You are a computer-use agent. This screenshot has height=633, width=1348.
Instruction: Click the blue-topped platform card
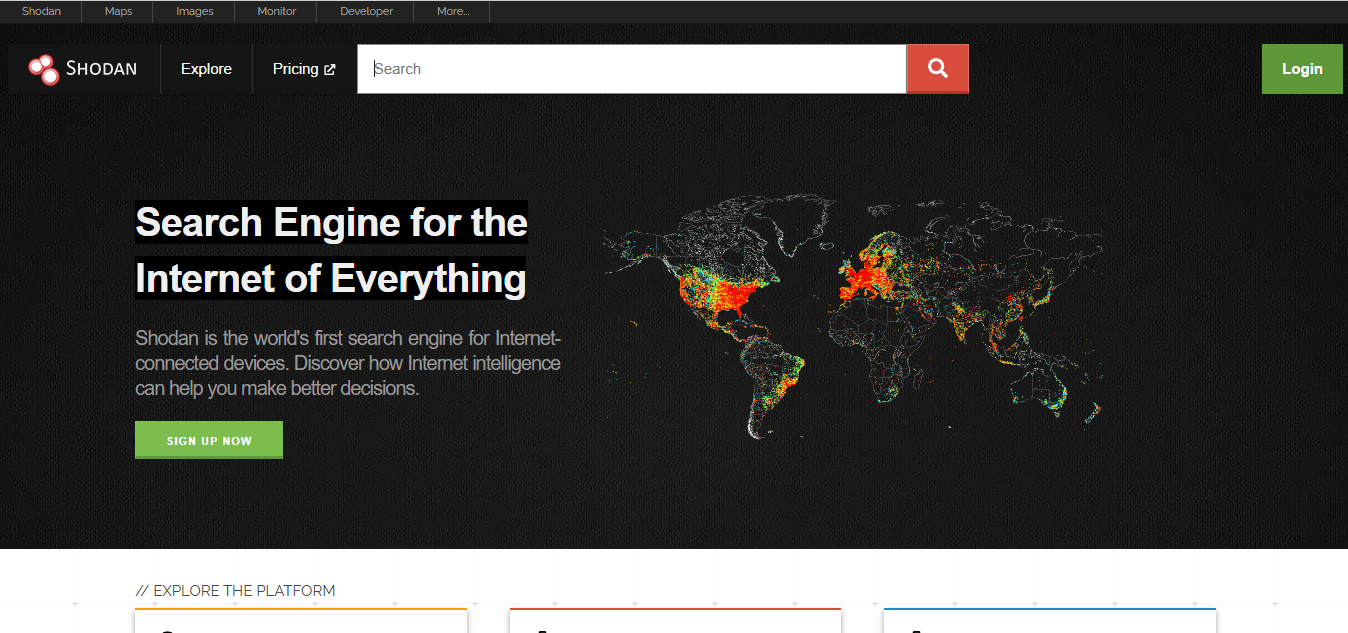click(1049, 620)
